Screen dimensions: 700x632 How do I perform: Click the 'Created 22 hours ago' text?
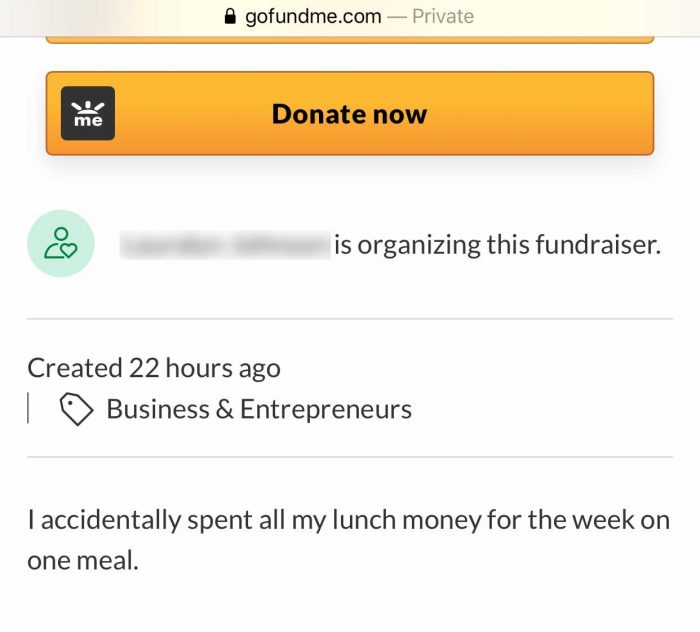click(x=154, y=368)
